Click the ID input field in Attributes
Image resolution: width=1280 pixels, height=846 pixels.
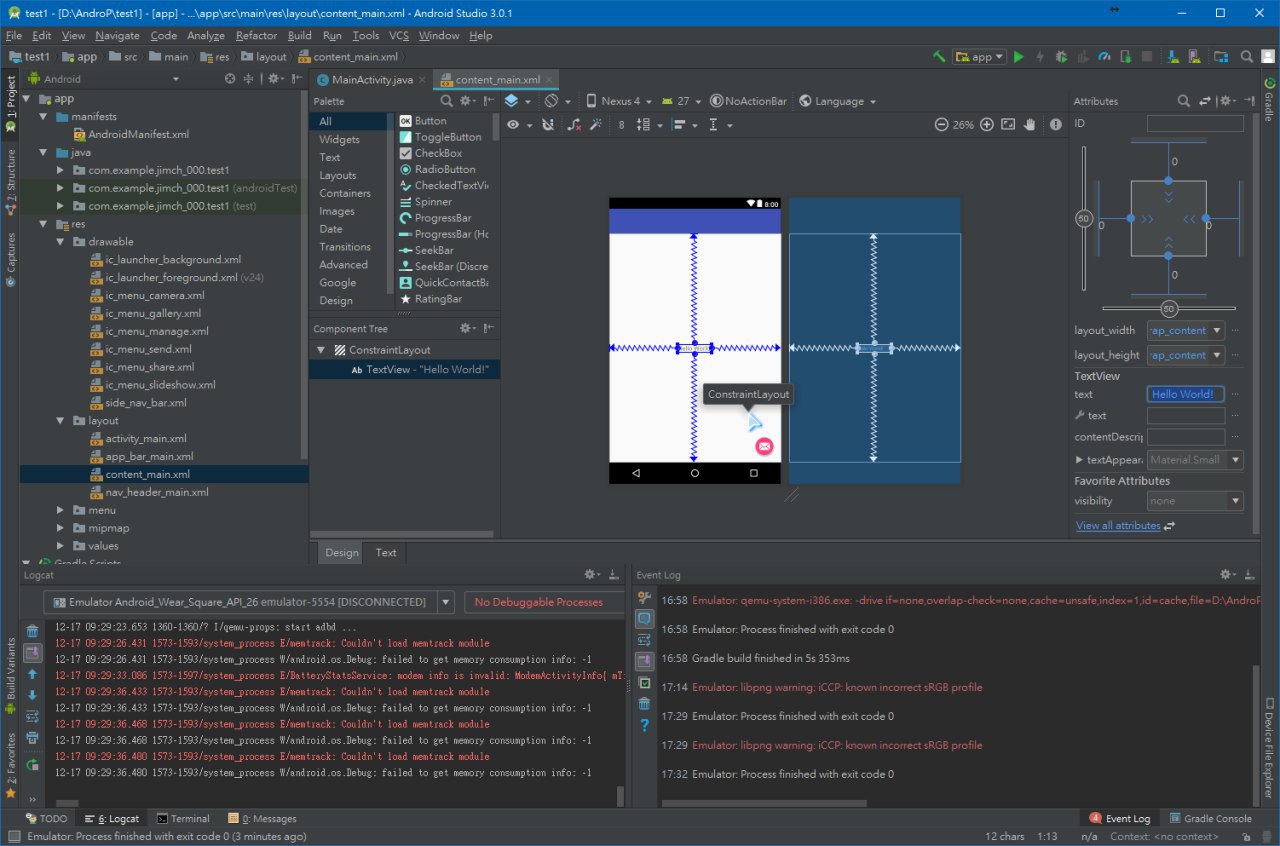pos(1195,123)
